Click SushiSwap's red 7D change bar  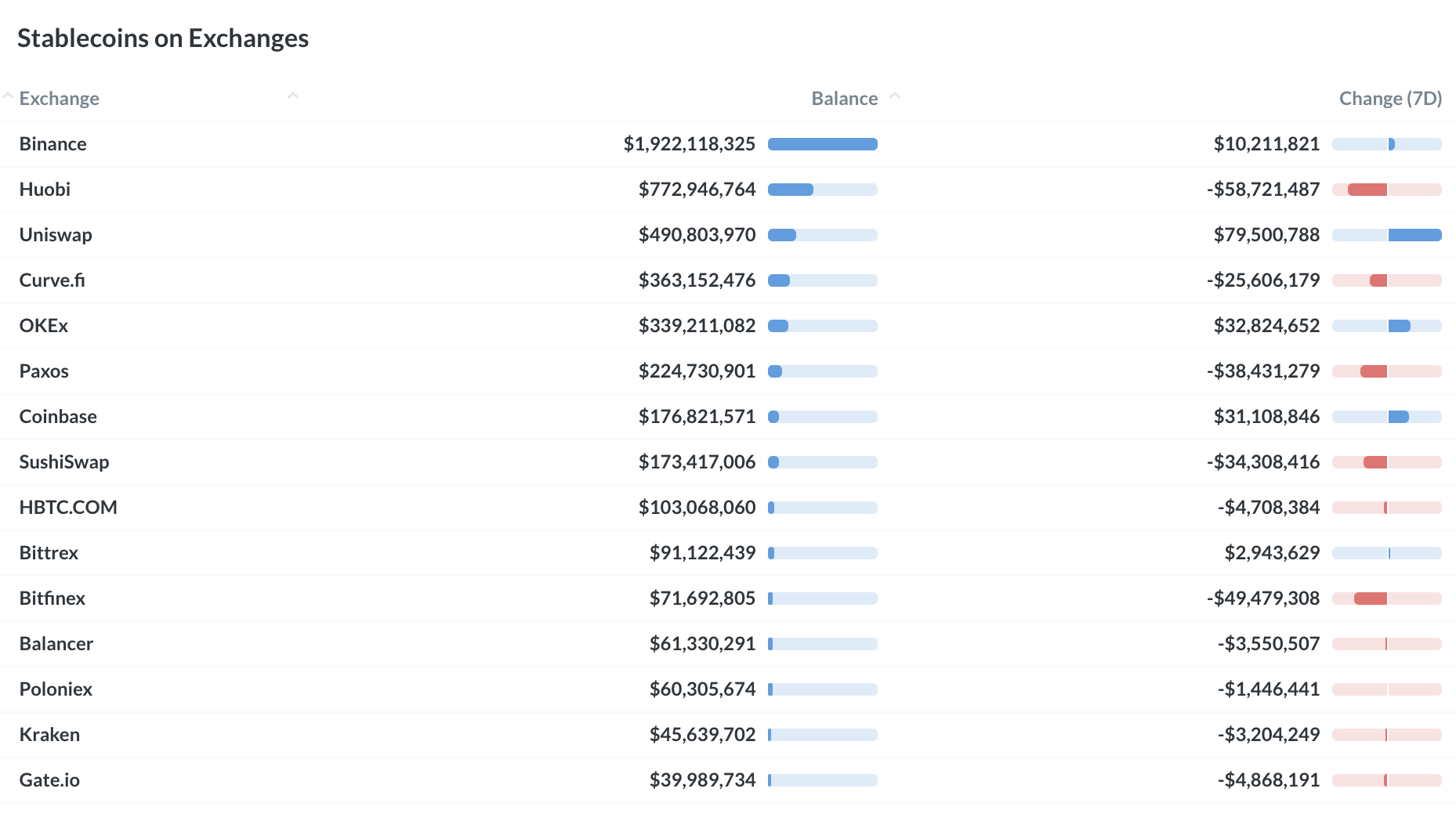1375,462
